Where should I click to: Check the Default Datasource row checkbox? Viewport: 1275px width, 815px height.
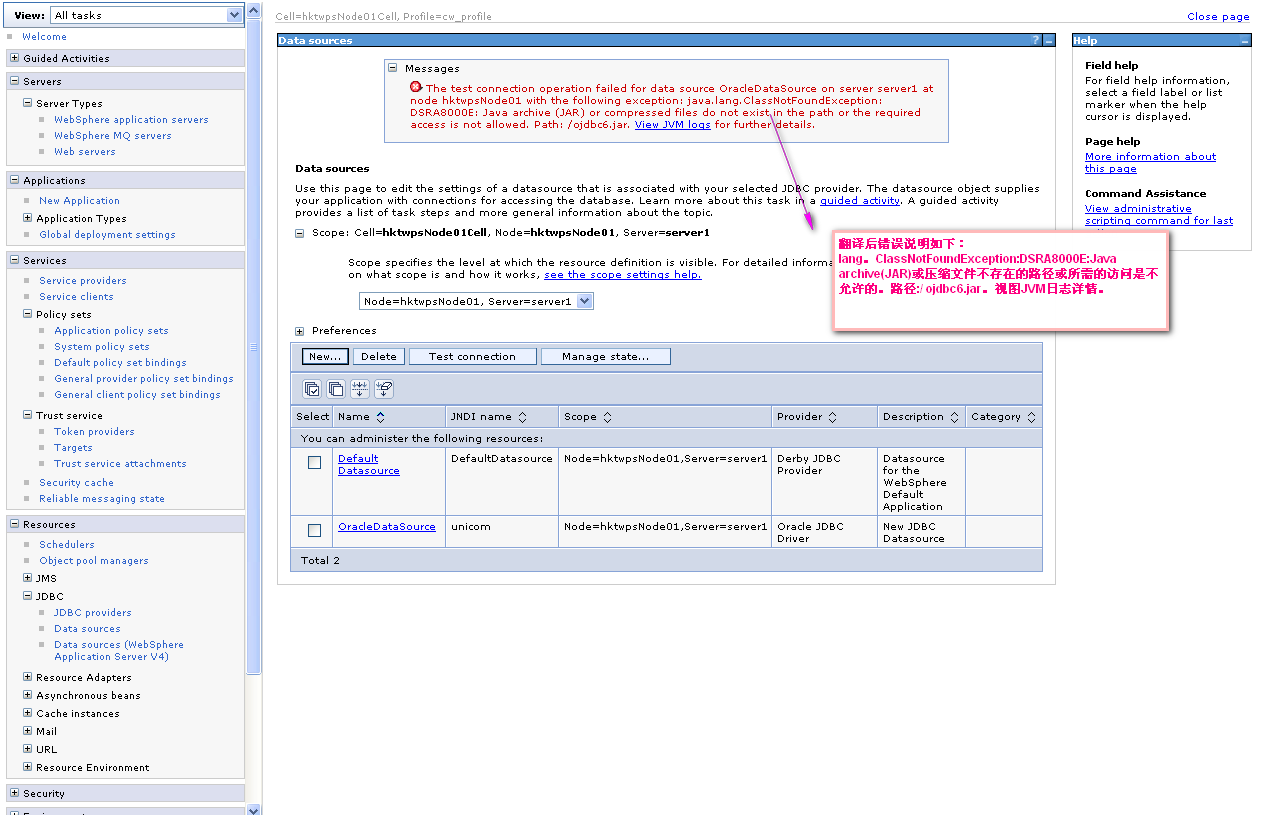coord(314,463)
